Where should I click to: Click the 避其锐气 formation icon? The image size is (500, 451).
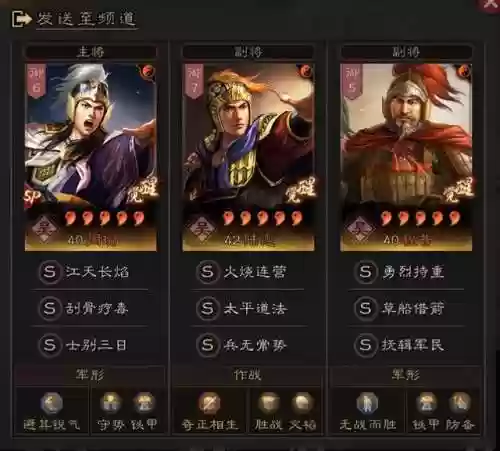click(x=51, y=403)
